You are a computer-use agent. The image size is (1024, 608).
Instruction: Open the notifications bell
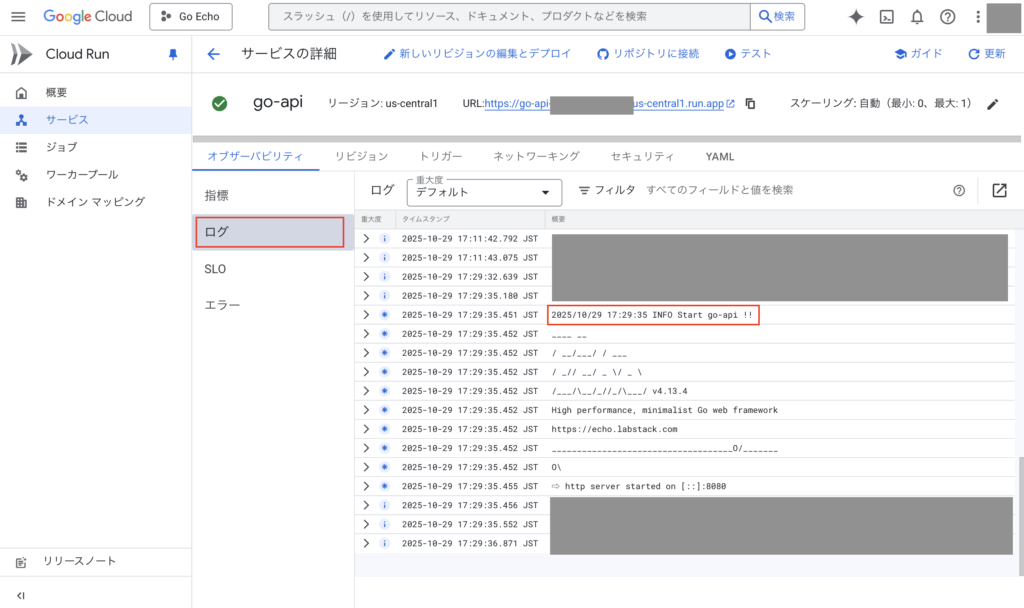917,17
